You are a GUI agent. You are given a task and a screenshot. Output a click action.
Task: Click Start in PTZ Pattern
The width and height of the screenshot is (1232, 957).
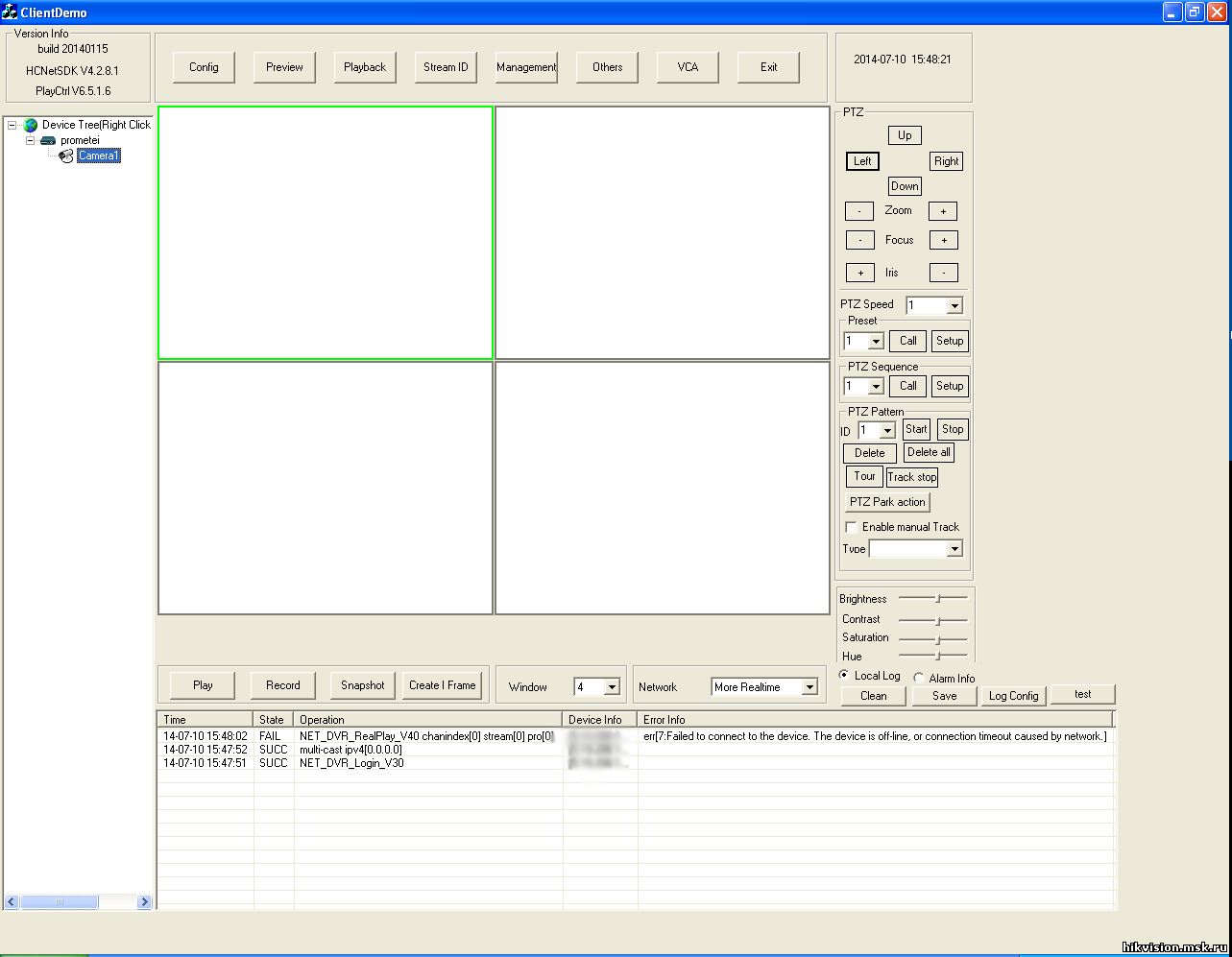click(x=916, y=429)
